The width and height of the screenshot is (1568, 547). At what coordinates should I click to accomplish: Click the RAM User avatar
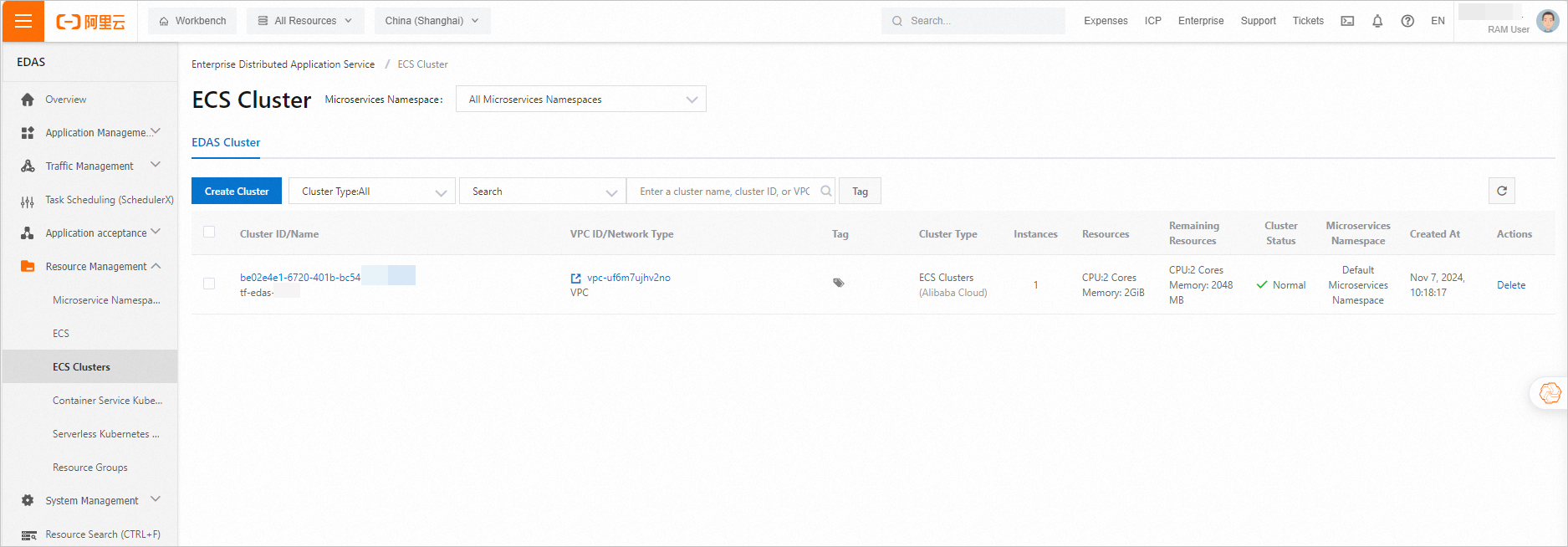(1548, 21)
